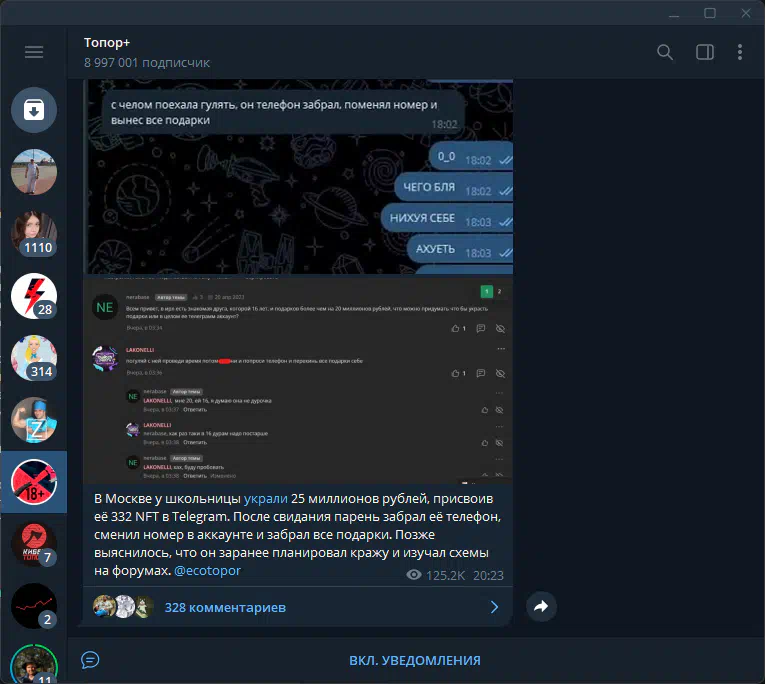Click the 125.2K views eye indicator
765x684 pixels.
(x=435, y=575)
